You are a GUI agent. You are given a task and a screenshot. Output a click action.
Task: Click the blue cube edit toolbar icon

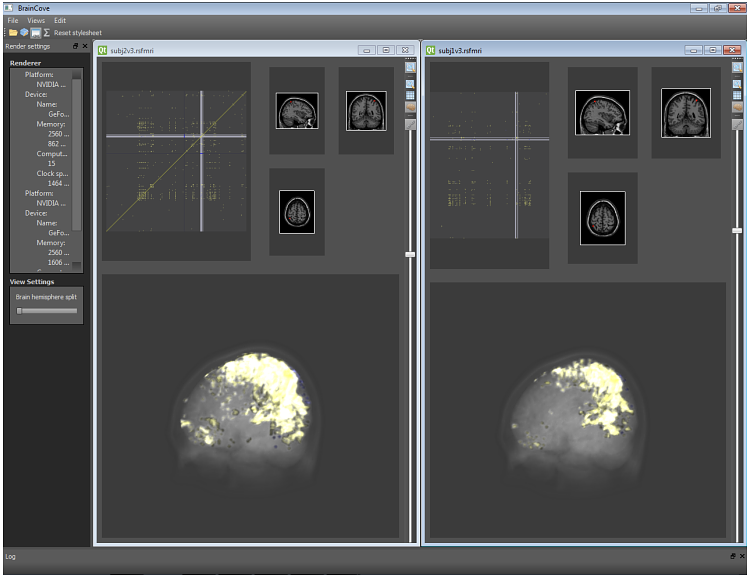[x=24, y=33]
